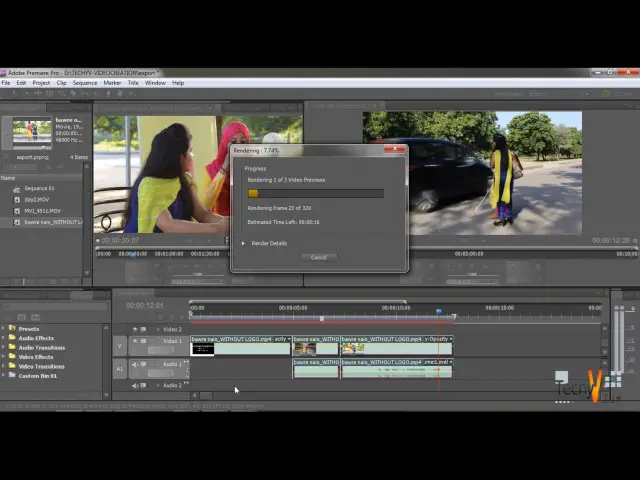Toggle sync lock on Audio 1 track

(143, 364)
